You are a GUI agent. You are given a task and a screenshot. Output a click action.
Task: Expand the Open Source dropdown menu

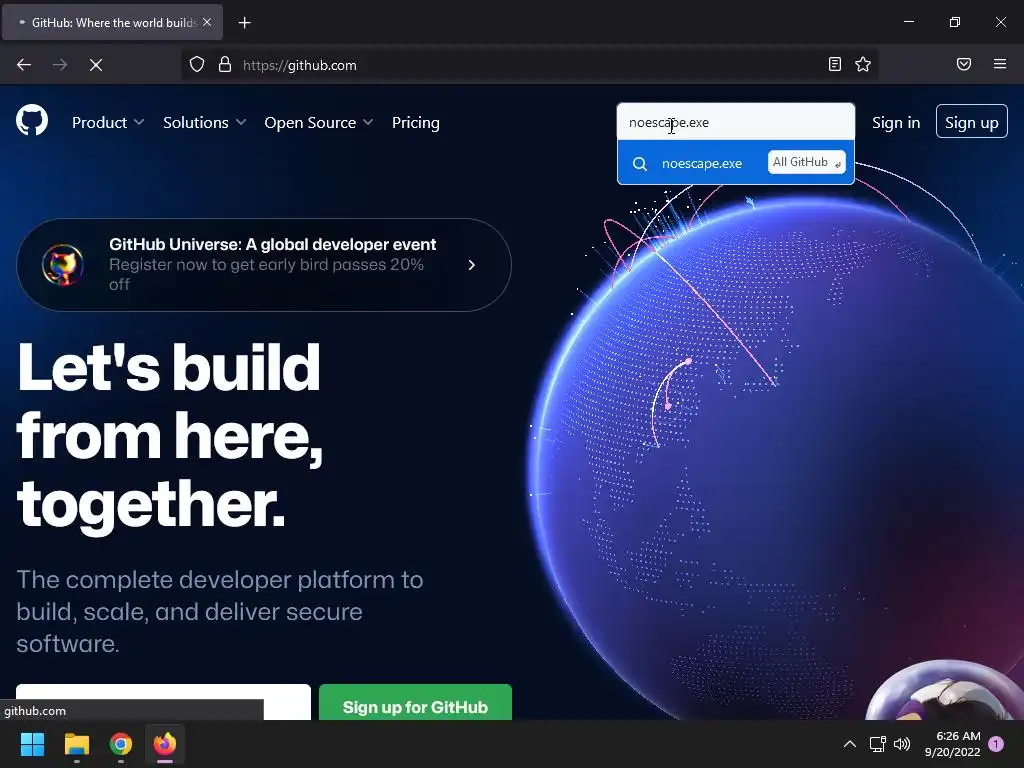(319, 122)
